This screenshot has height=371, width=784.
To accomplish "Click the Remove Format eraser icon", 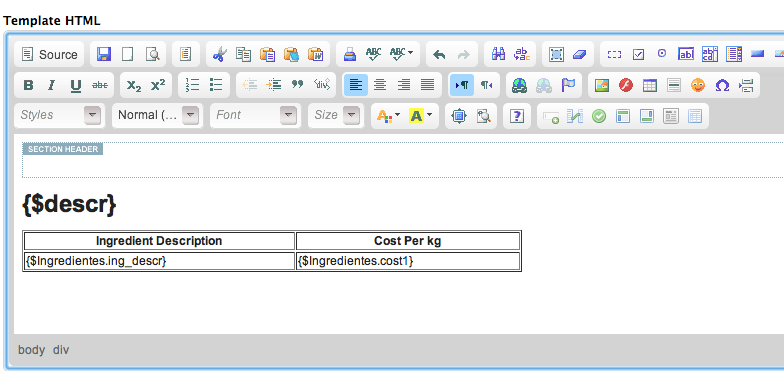I will pyautogui.click(x=580, y=54).
